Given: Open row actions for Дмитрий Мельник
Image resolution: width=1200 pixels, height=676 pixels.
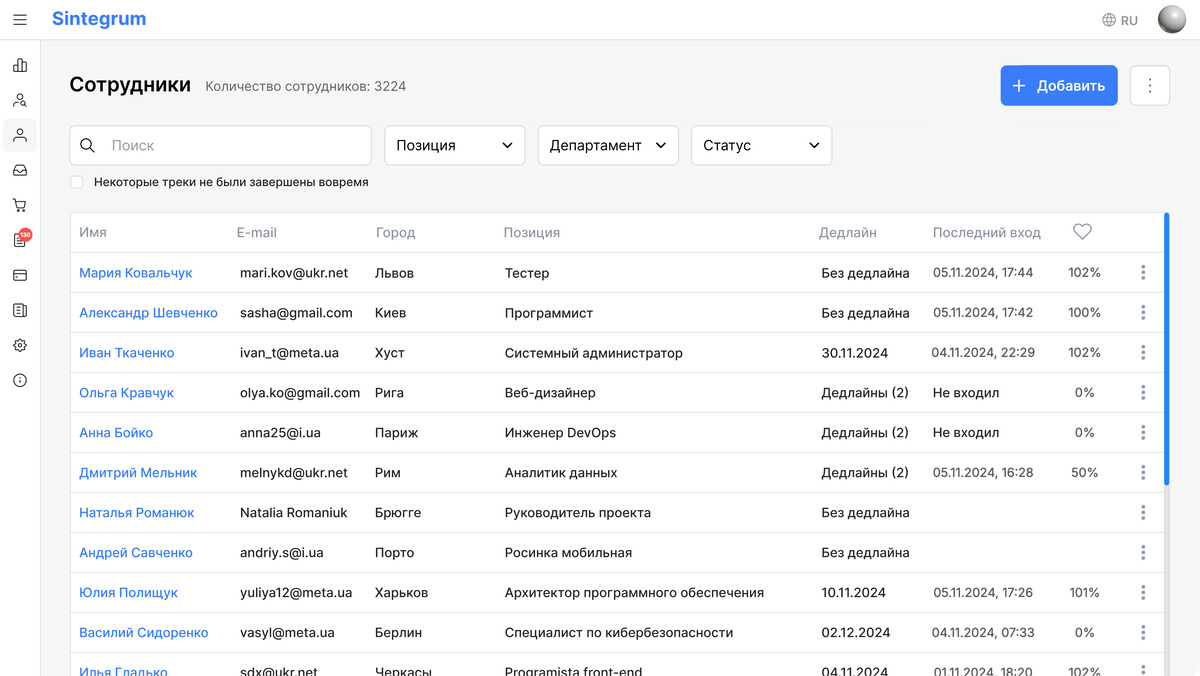Looking at the screenshot, I should point(1143,472).
